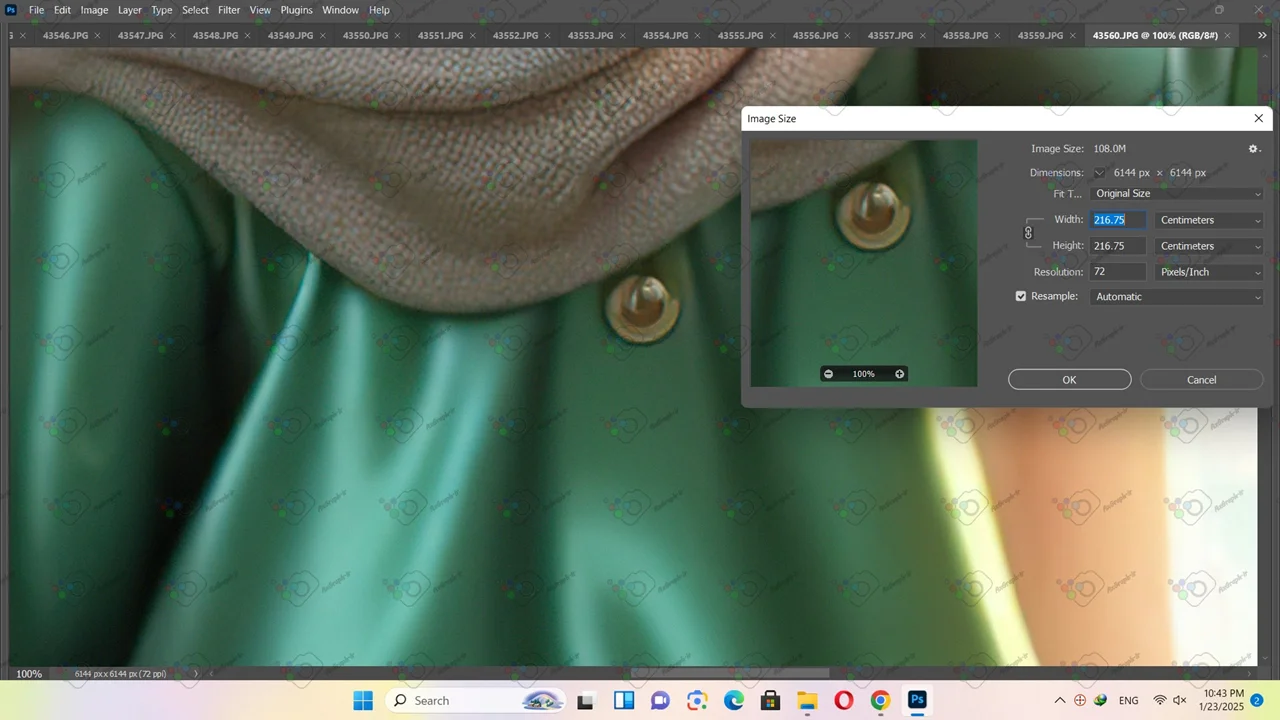Open Opera browser from the taskbar
Image resolution: width=1280 pixels, height=720 pixels.
[843, 701]
